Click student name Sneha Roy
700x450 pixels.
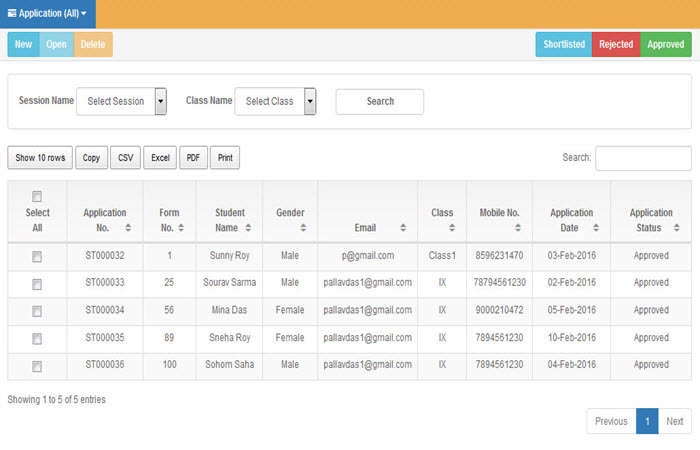[x=229, y=338]
